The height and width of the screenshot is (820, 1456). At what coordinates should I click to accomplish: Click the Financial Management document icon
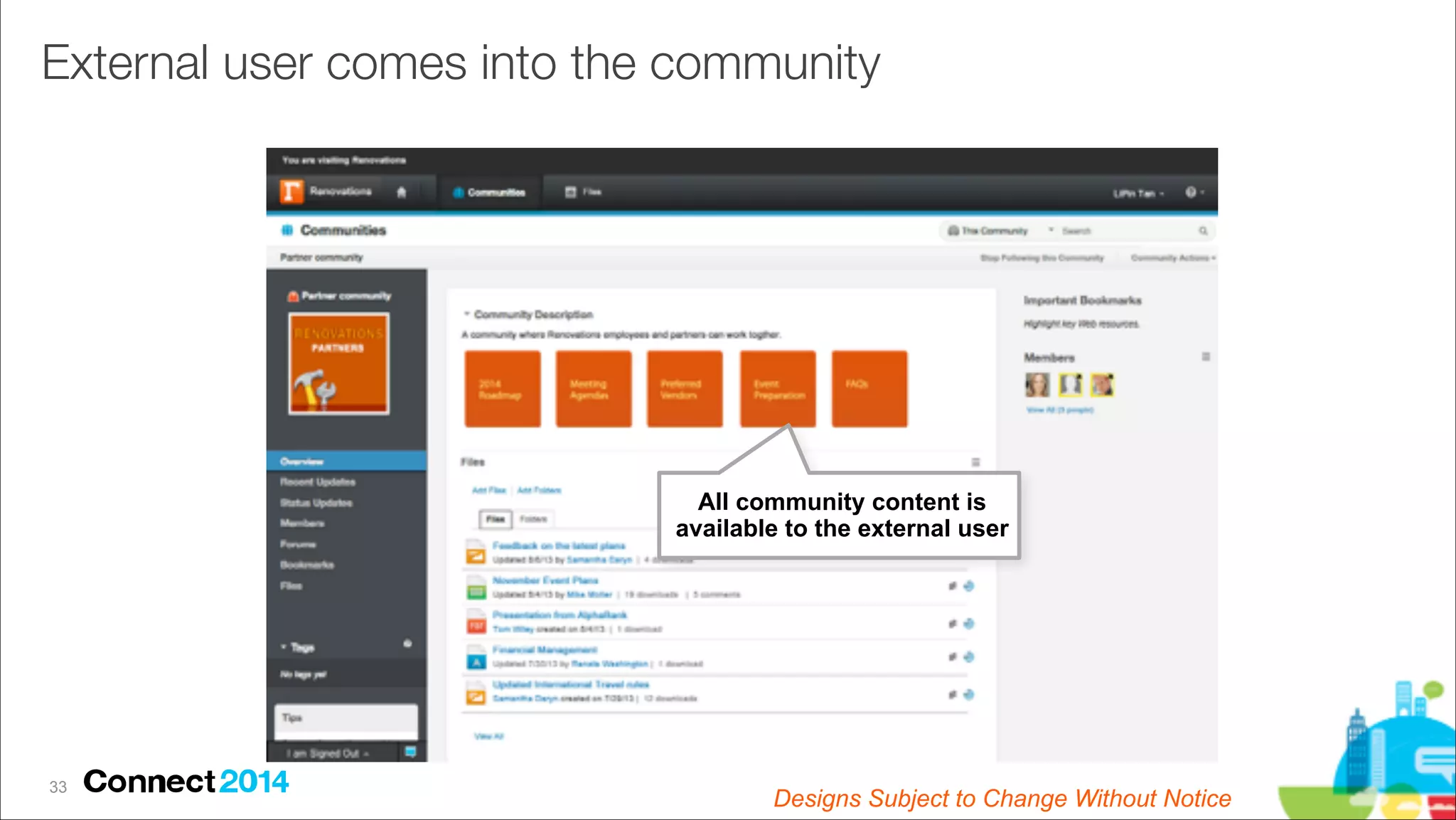(476, 657)
